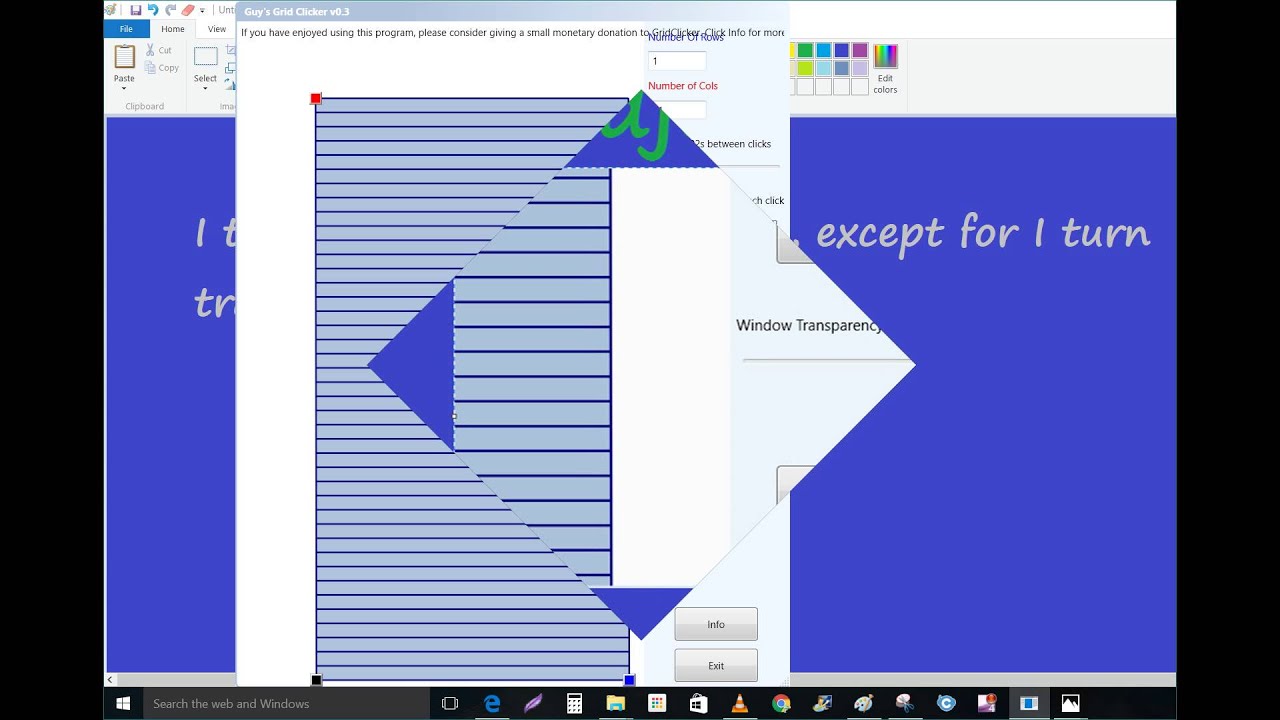
Task: Click the Exit button in Grid Clicker
Action: [716, 665]
